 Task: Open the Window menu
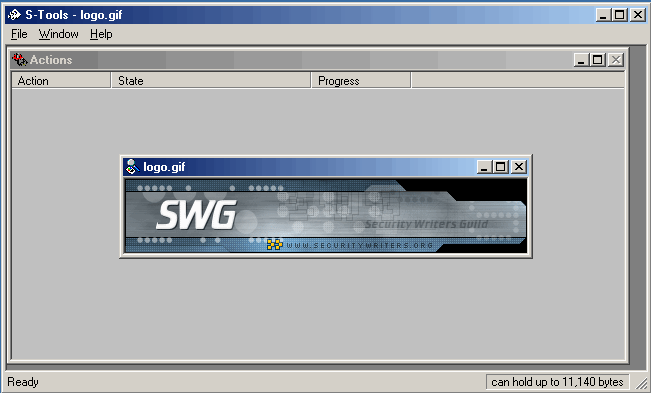coord(59,34)
